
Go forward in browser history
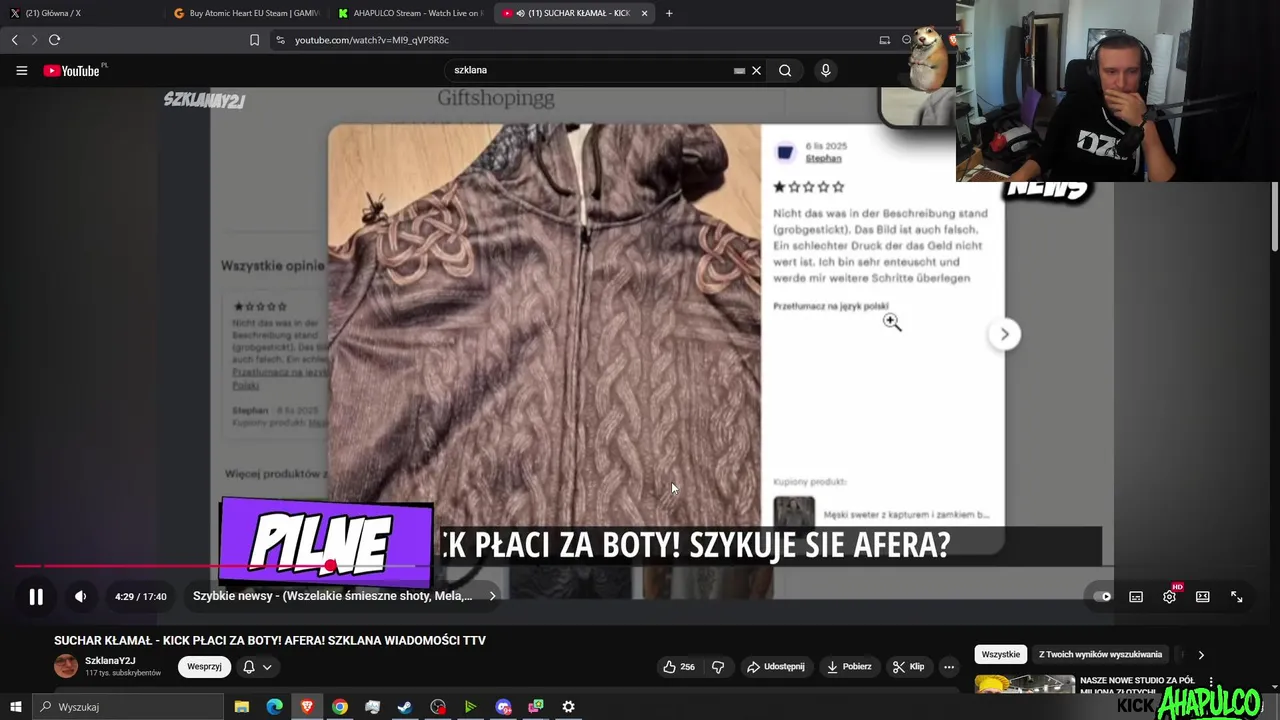pyautogui.click(x=34, y=40)
